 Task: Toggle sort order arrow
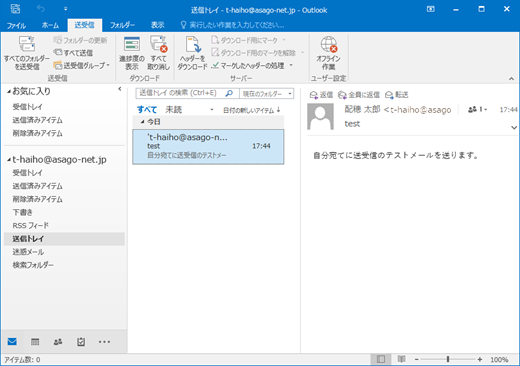tap(279, 110)
